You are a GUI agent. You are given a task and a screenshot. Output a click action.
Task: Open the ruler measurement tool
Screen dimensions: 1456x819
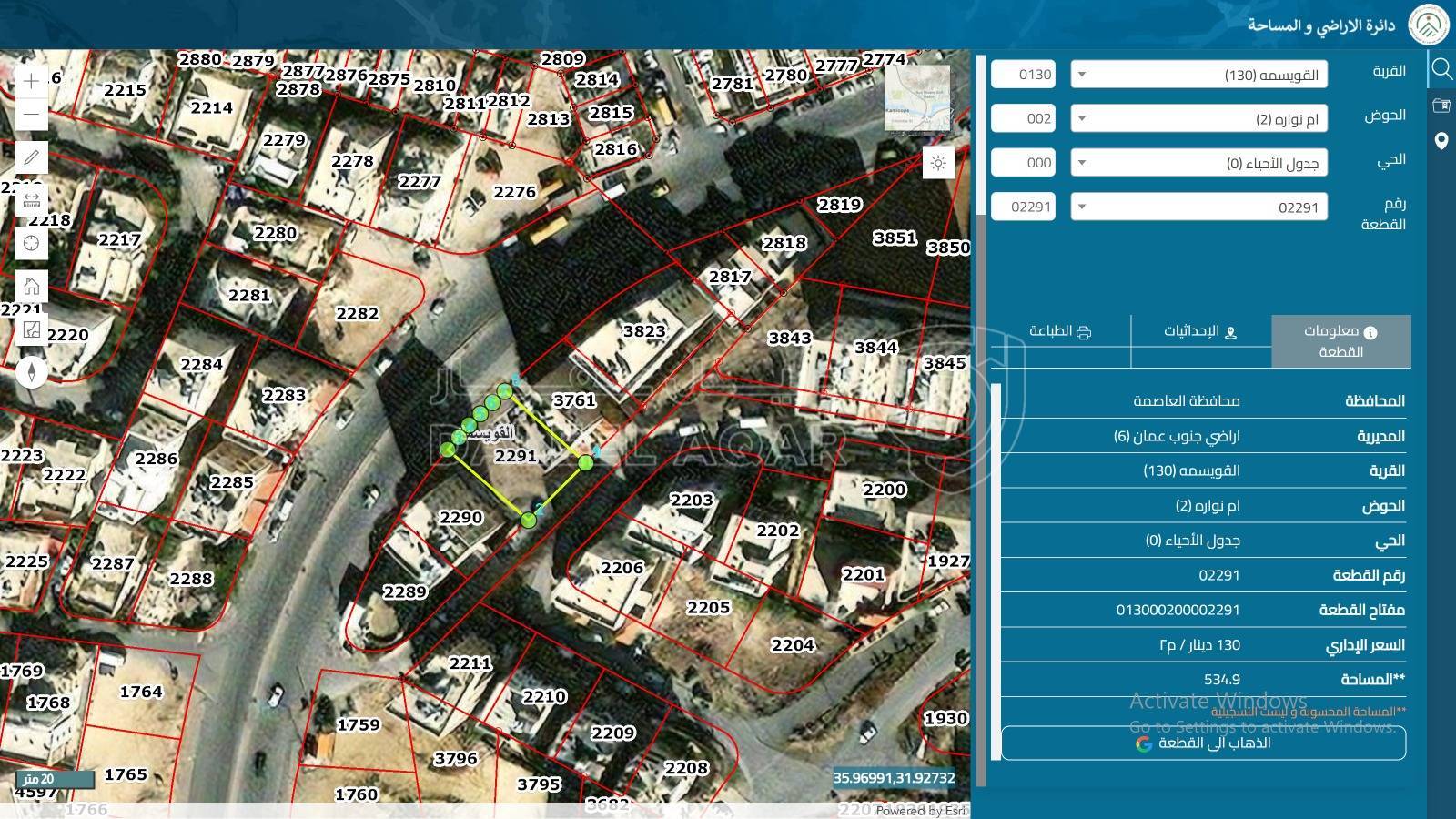[x=31, y=201]
